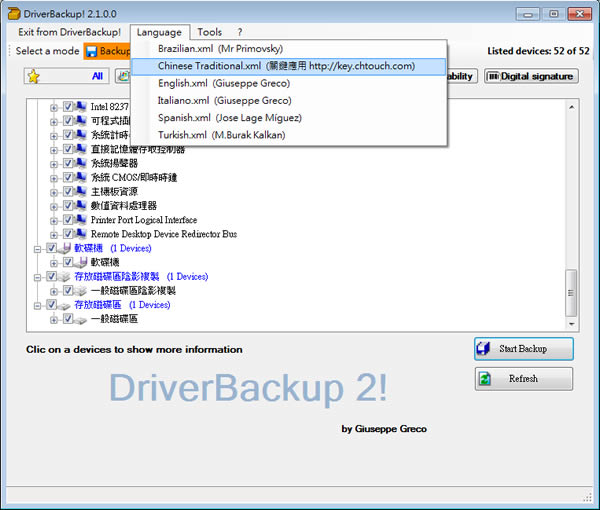Open the Tools menu
Viewport: 600px width, 510px height.
(x=209, y=32)
